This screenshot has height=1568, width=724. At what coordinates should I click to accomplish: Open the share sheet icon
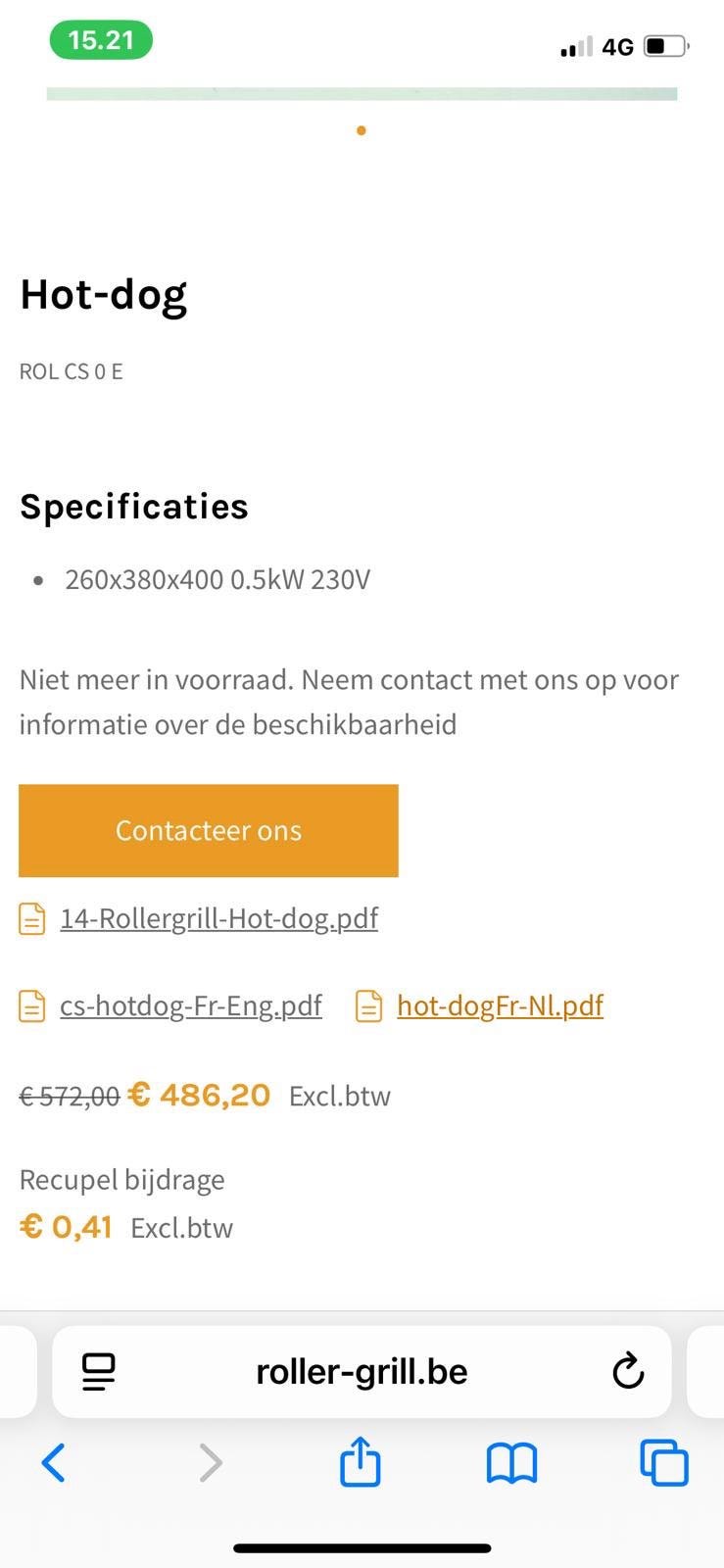point(360,1461)
